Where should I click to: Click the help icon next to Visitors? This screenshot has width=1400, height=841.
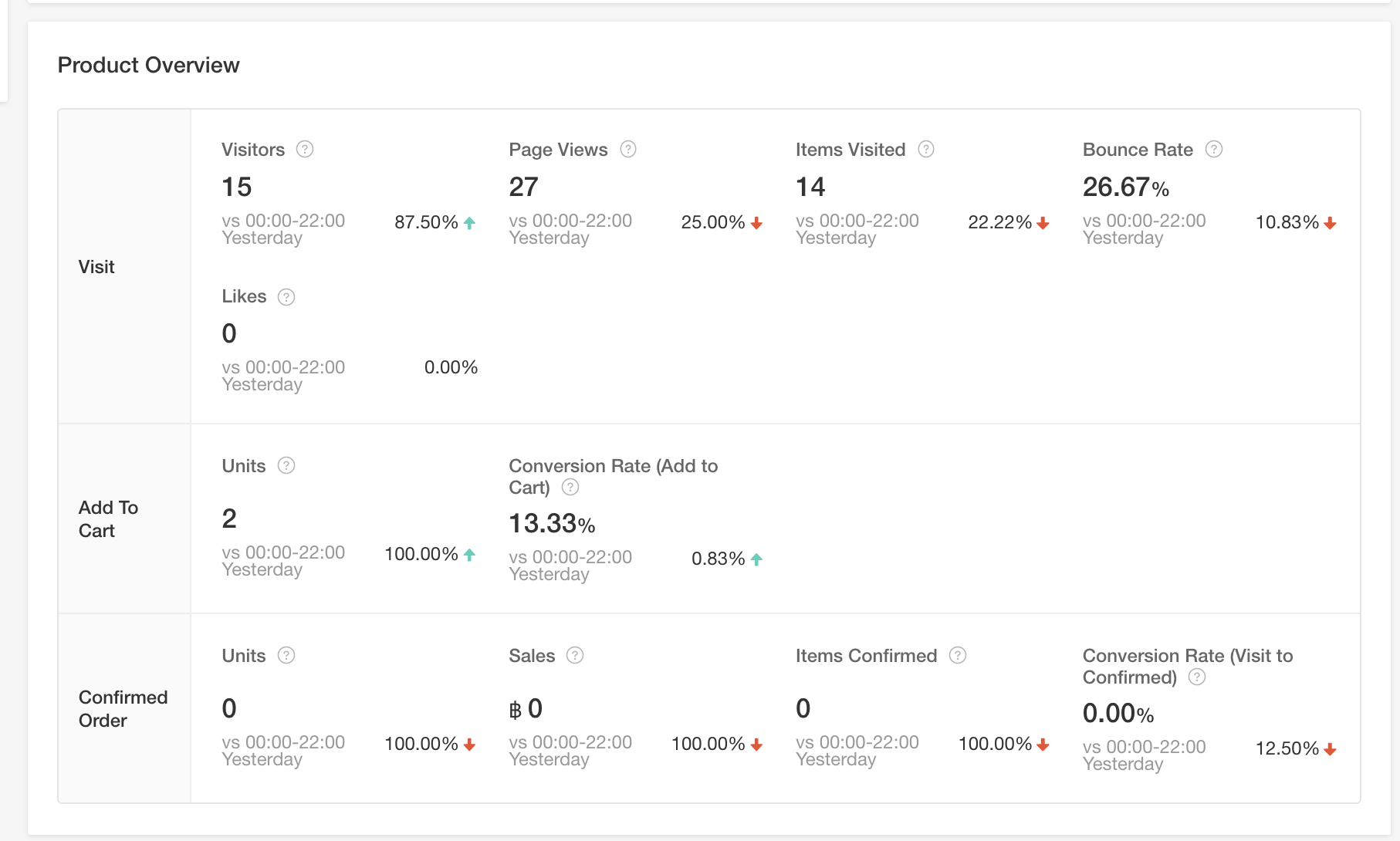[x=305, y=150]
